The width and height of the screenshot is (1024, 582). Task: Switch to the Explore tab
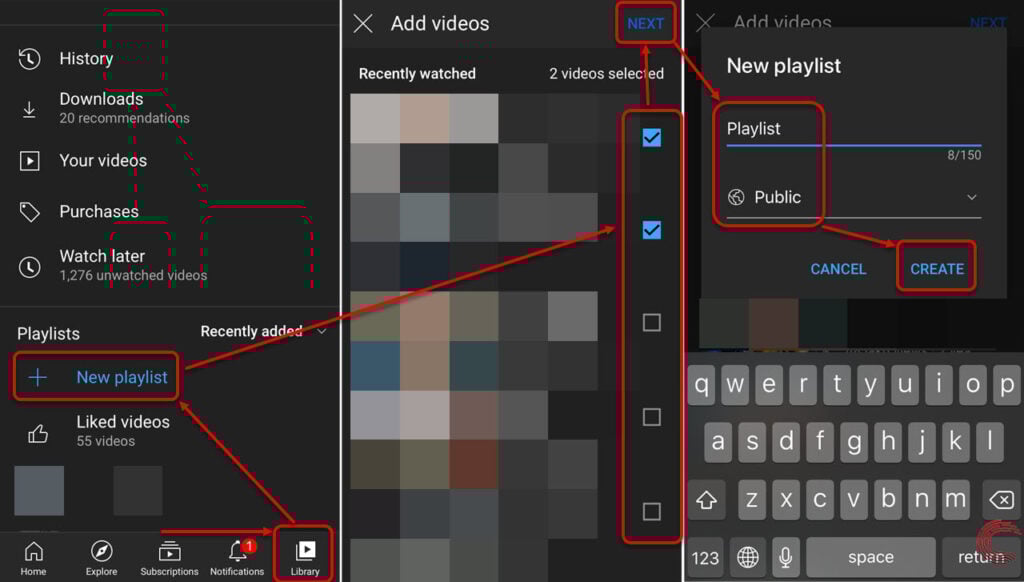pos(101,558)
